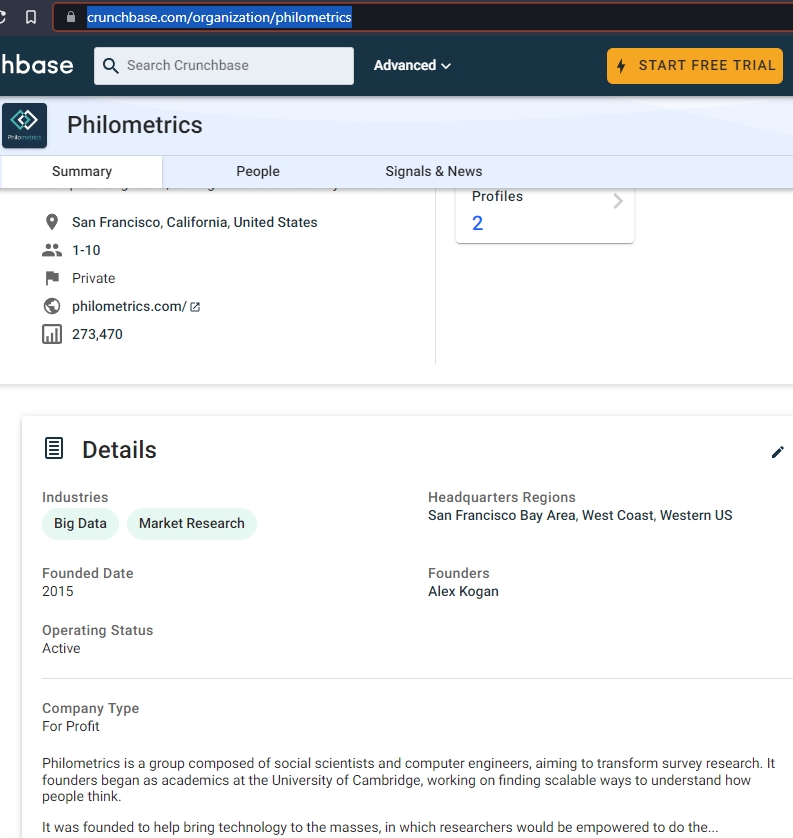
Task: Click the paragraph starting 'It was founded to help'
Action: (380, 827)
